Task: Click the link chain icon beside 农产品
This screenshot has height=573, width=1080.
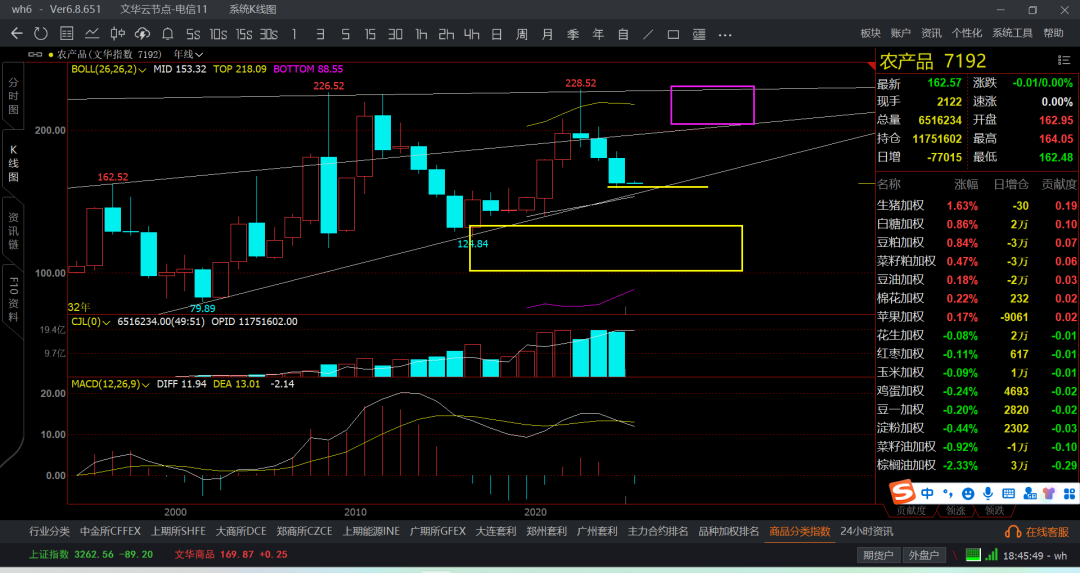Action: pyautogui.click(x=34, y=54)
